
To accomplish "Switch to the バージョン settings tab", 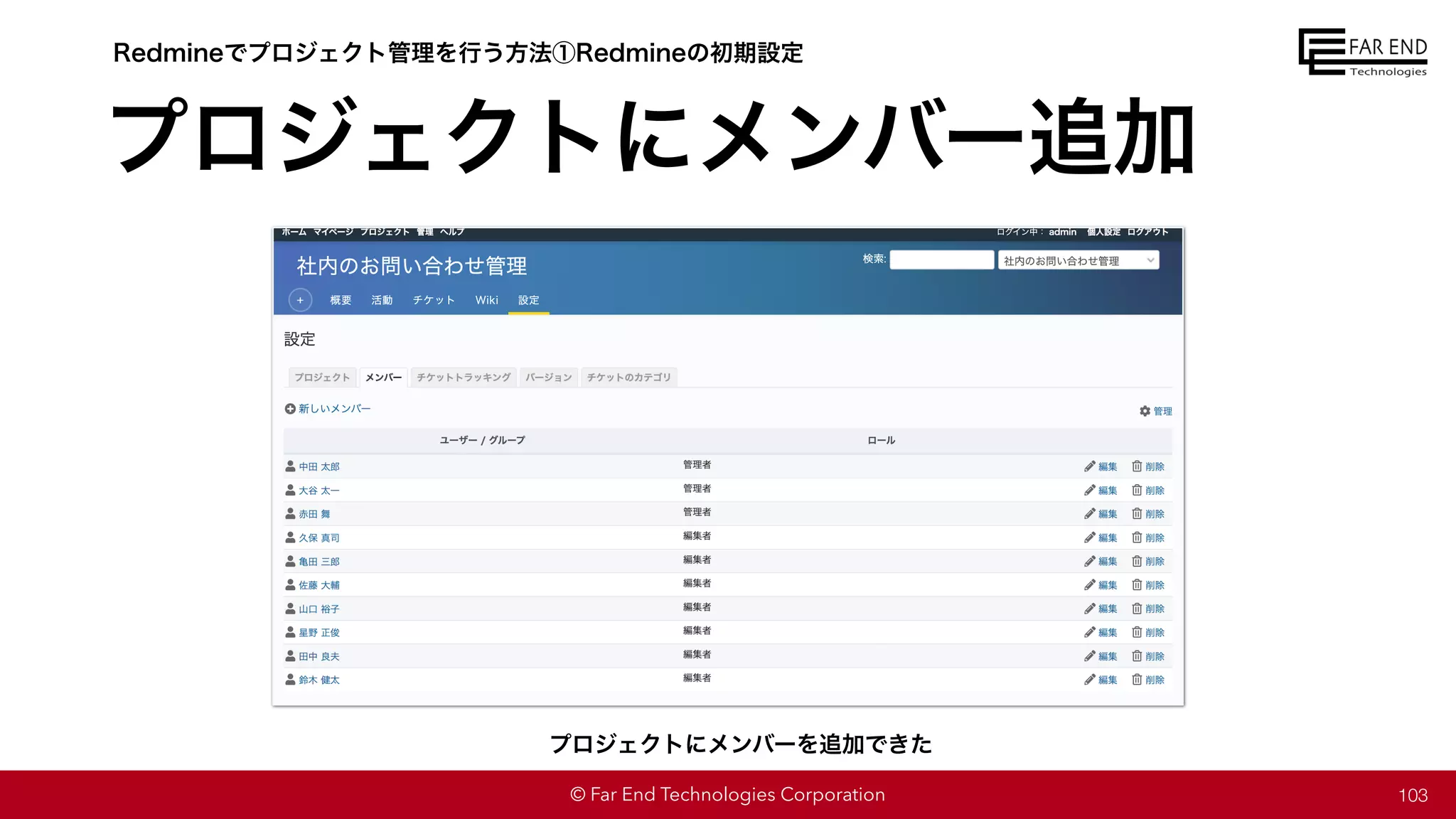I will point(549,378).
